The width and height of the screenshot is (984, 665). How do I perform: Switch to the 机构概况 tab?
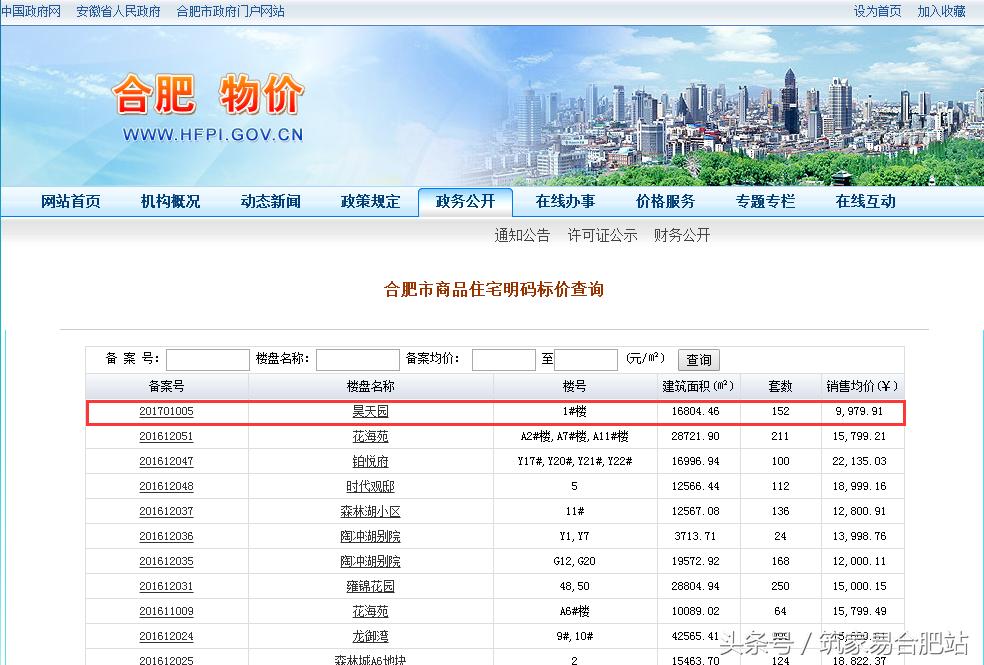(x=170, y=201)
